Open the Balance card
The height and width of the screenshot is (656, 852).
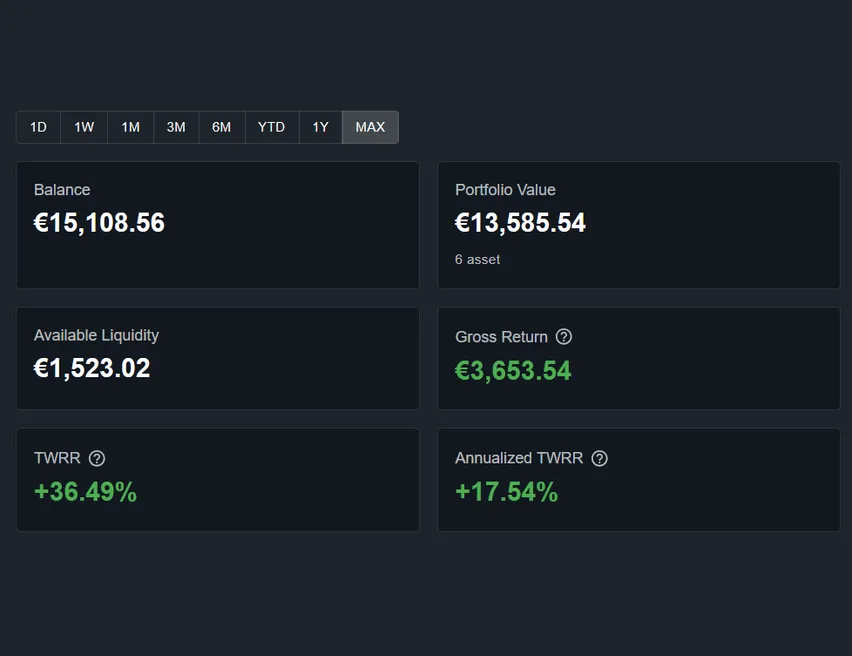217,224
